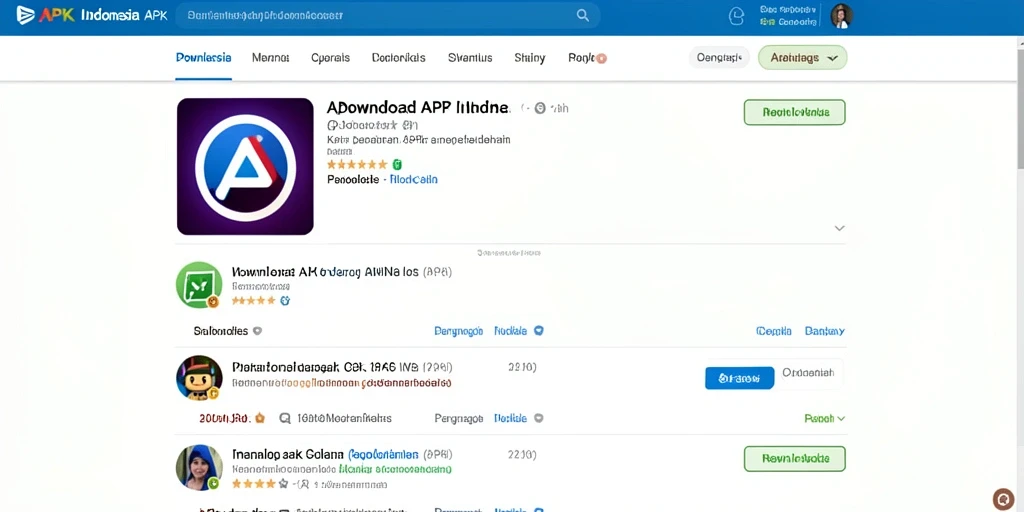This screenshot has width=1024, height=512.
Task: Open the user profile avatar in header
Action: pos(842,16)
